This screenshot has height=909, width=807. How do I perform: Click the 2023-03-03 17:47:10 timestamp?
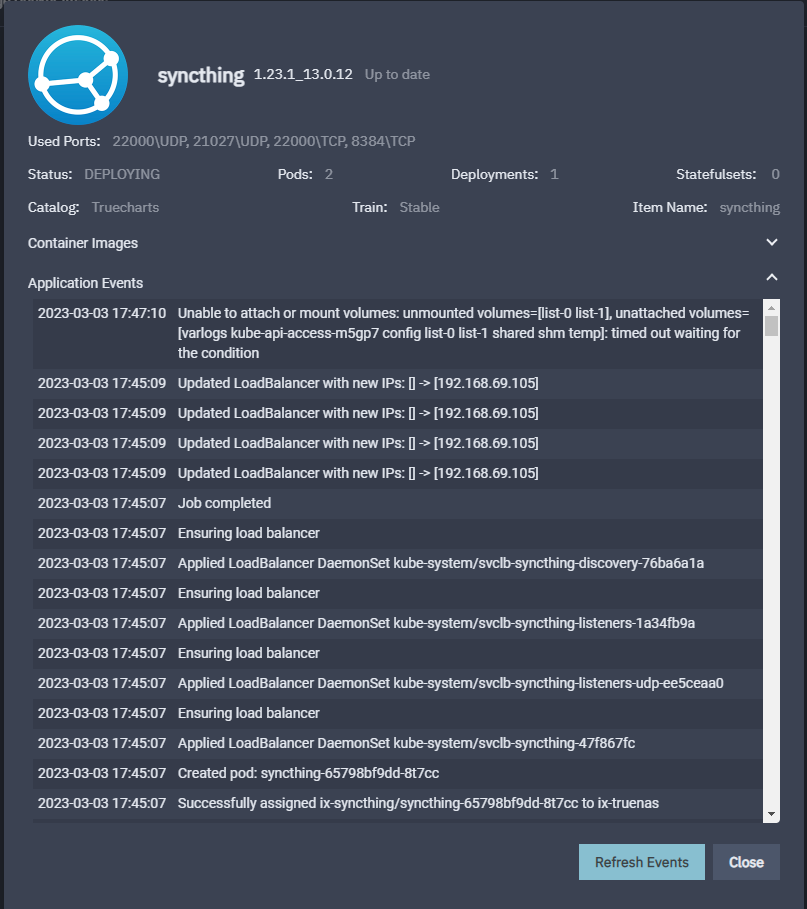[102, 314]
